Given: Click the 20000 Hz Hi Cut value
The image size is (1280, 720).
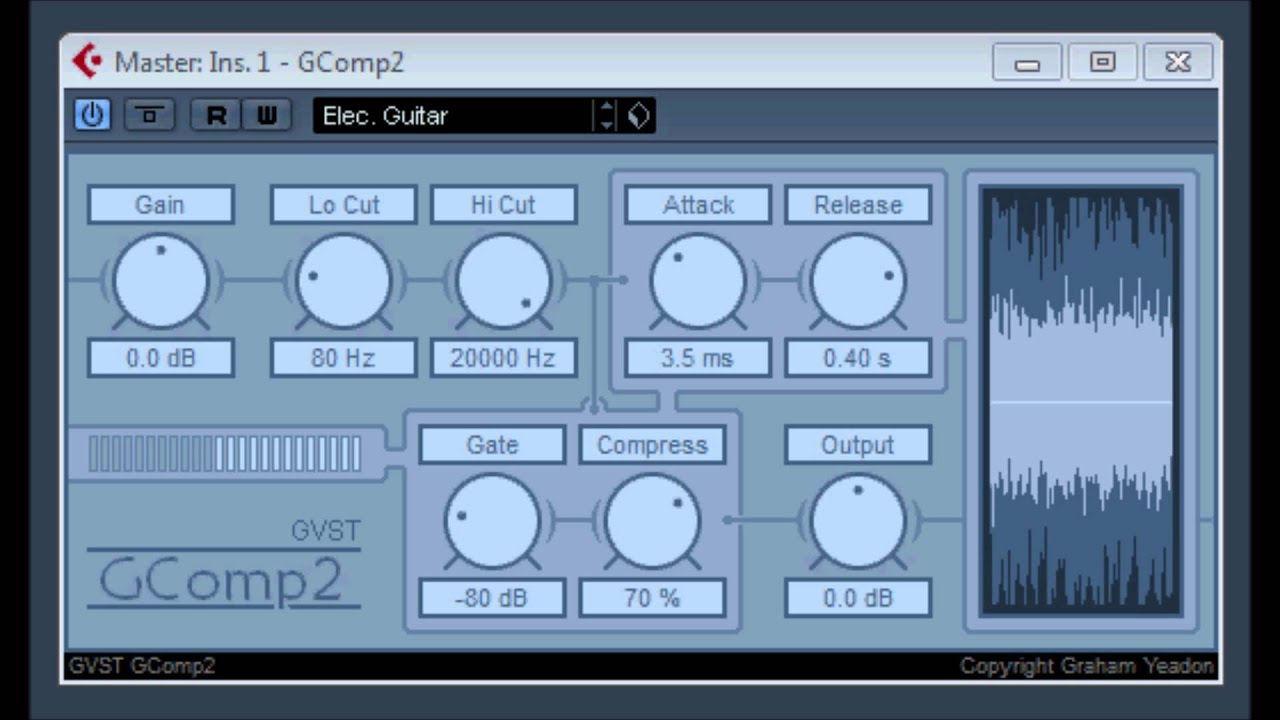Looking at the screenshot, I should [503, 358].
